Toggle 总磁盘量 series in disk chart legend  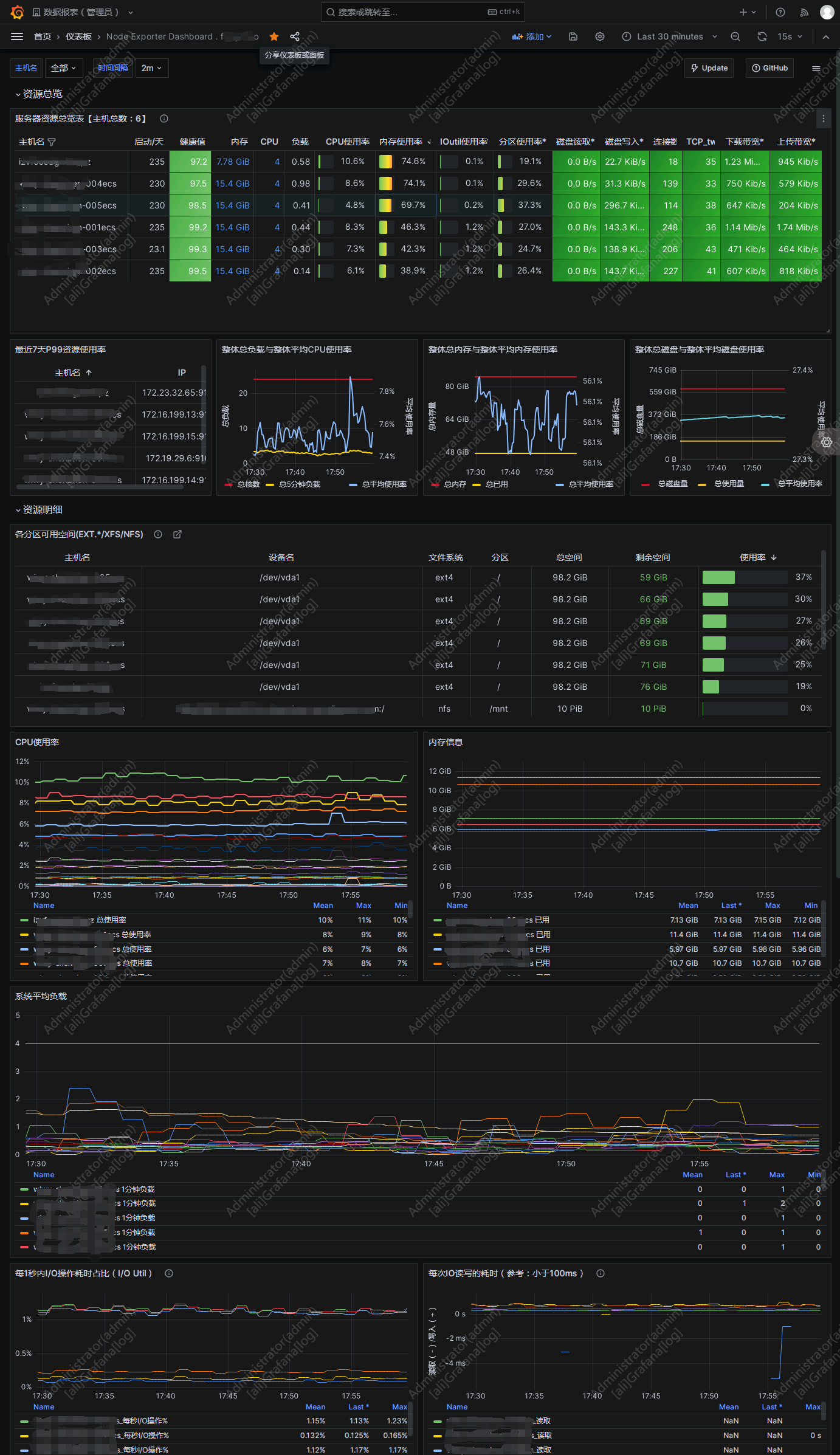[x=673, y=484]
